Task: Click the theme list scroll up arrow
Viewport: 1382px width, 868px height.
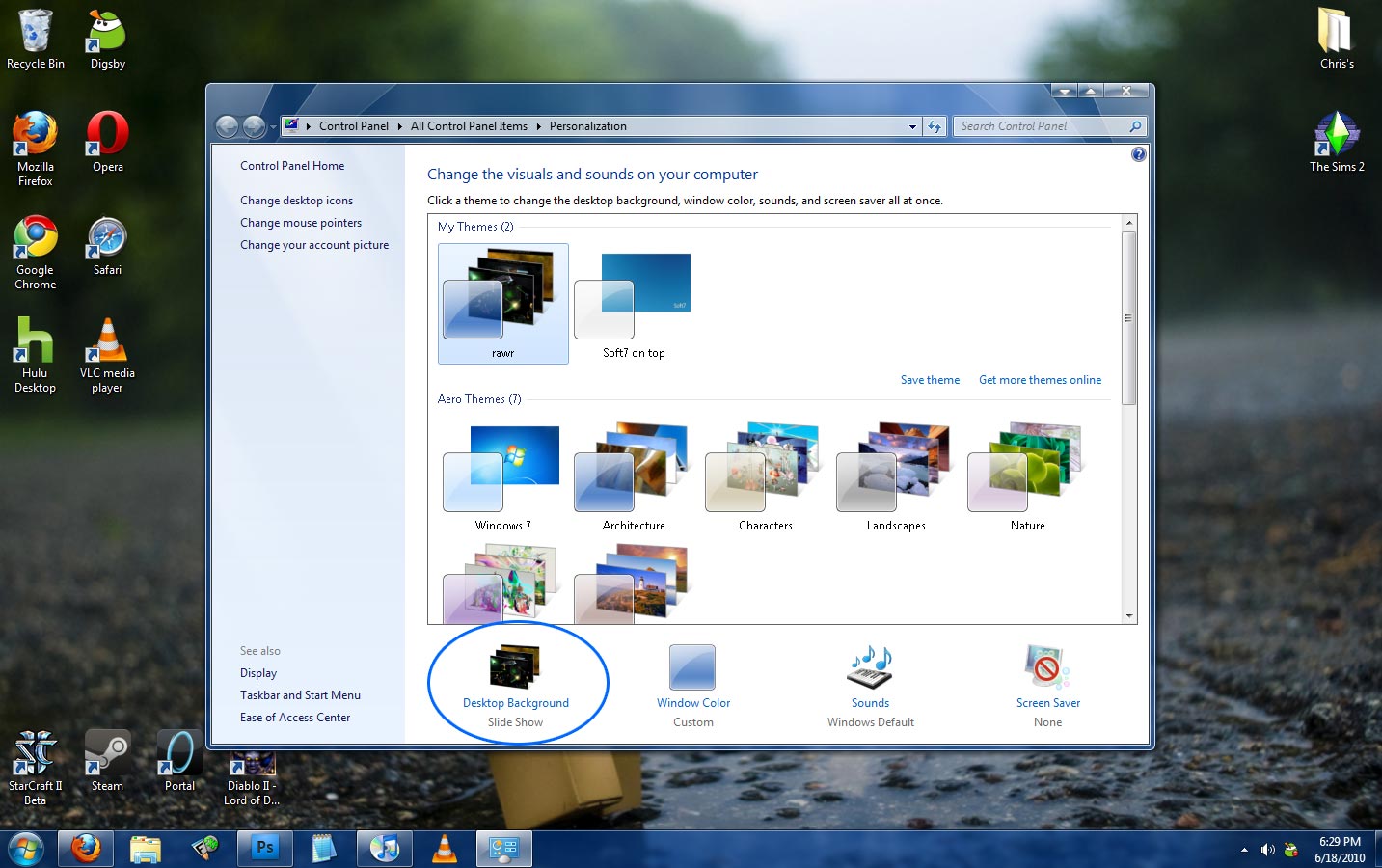Action: [x=1128, y=223]
